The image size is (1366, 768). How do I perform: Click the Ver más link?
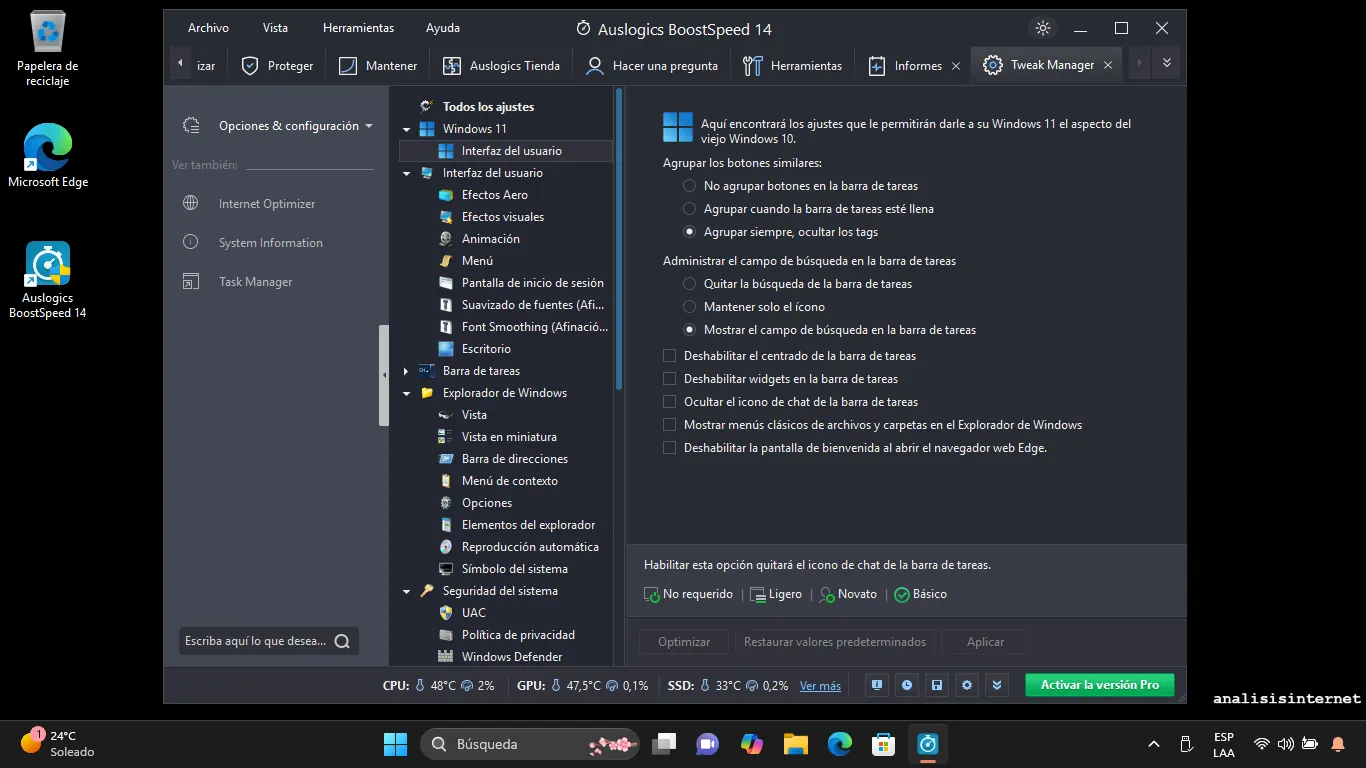point(820,686)
